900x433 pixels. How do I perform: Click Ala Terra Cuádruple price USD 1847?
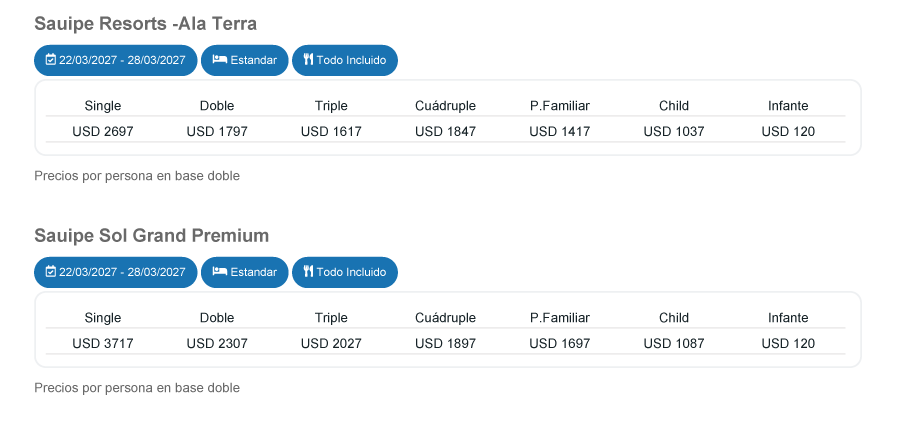click(x=445, y=132)
